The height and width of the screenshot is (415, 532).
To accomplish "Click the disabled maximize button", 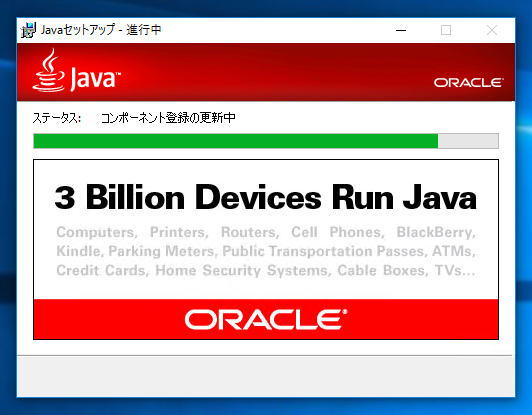I will (x=446, y=30).
